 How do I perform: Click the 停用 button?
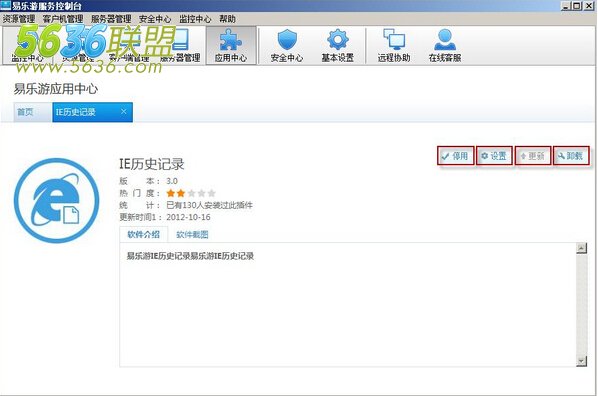coord(456,156)
